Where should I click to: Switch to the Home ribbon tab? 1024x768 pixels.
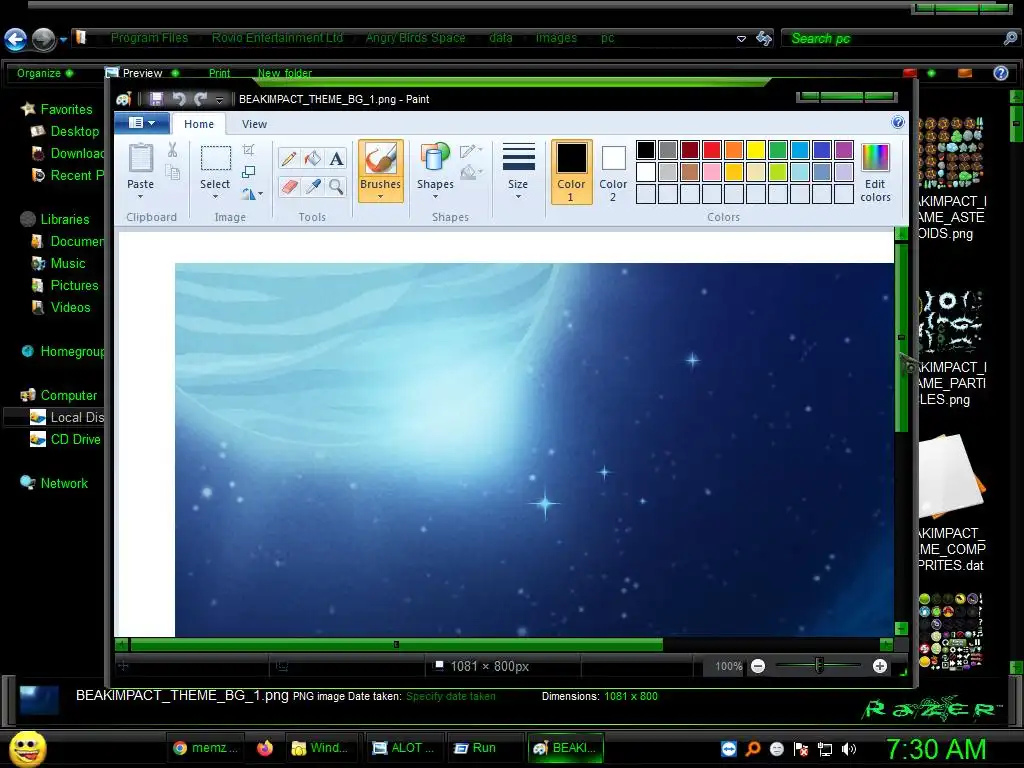[199, 124]
